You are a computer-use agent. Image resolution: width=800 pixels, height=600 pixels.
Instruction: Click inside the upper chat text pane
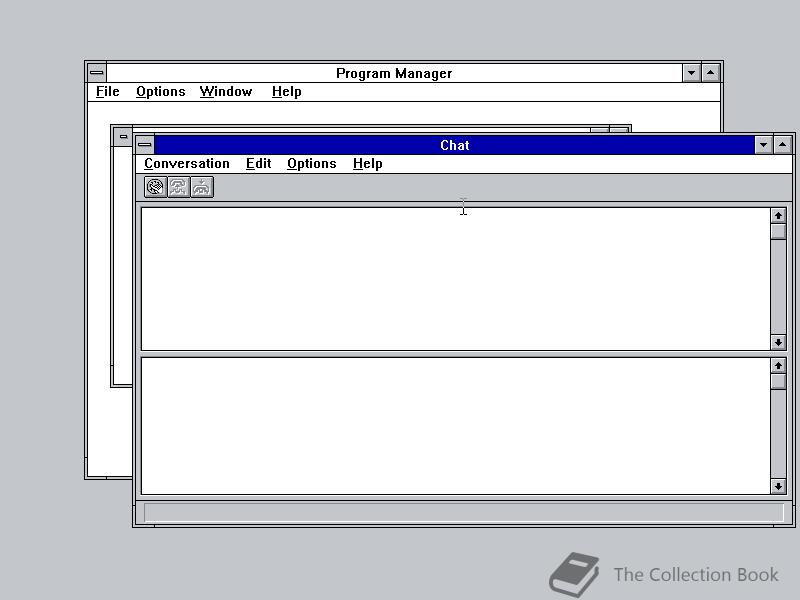[456, 279]
